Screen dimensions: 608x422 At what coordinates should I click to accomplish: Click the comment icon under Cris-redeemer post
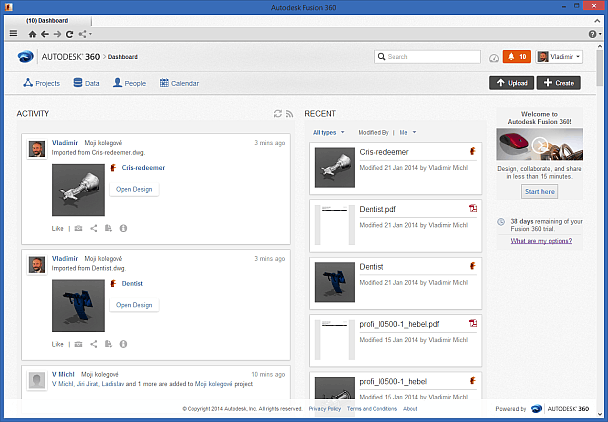point(78,228)
